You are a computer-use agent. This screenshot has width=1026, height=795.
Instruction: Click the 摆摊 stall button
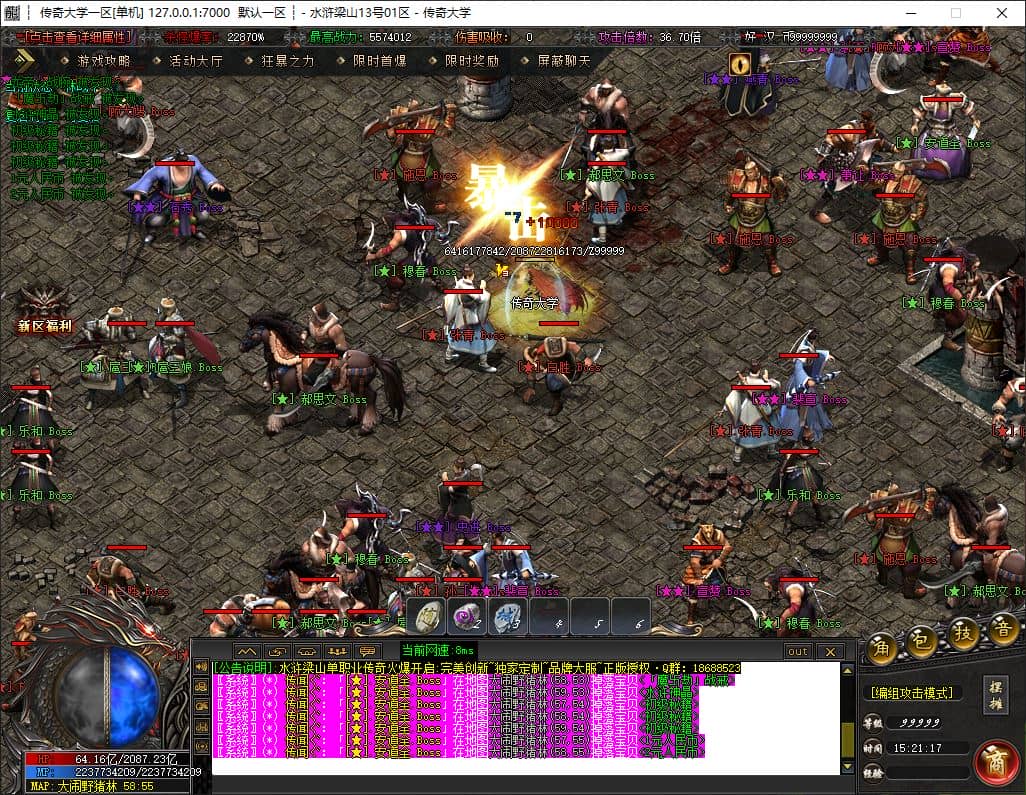995,695
